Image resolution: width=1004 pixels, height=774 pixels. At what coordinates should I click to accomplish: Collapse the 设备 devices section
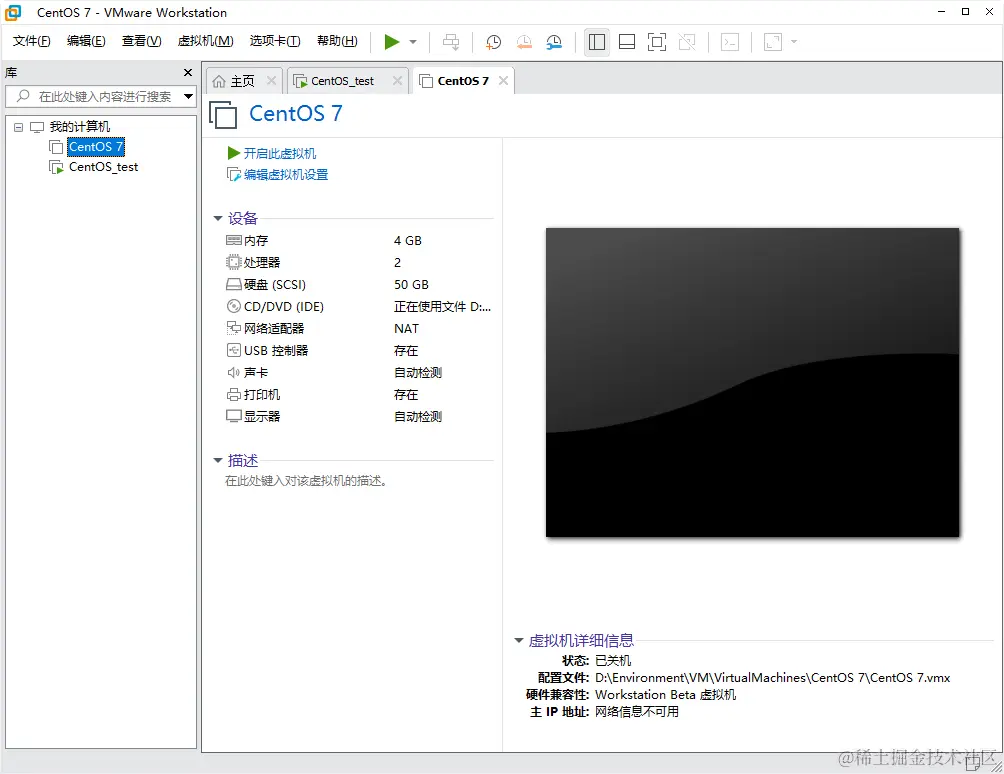pos(218,218)
